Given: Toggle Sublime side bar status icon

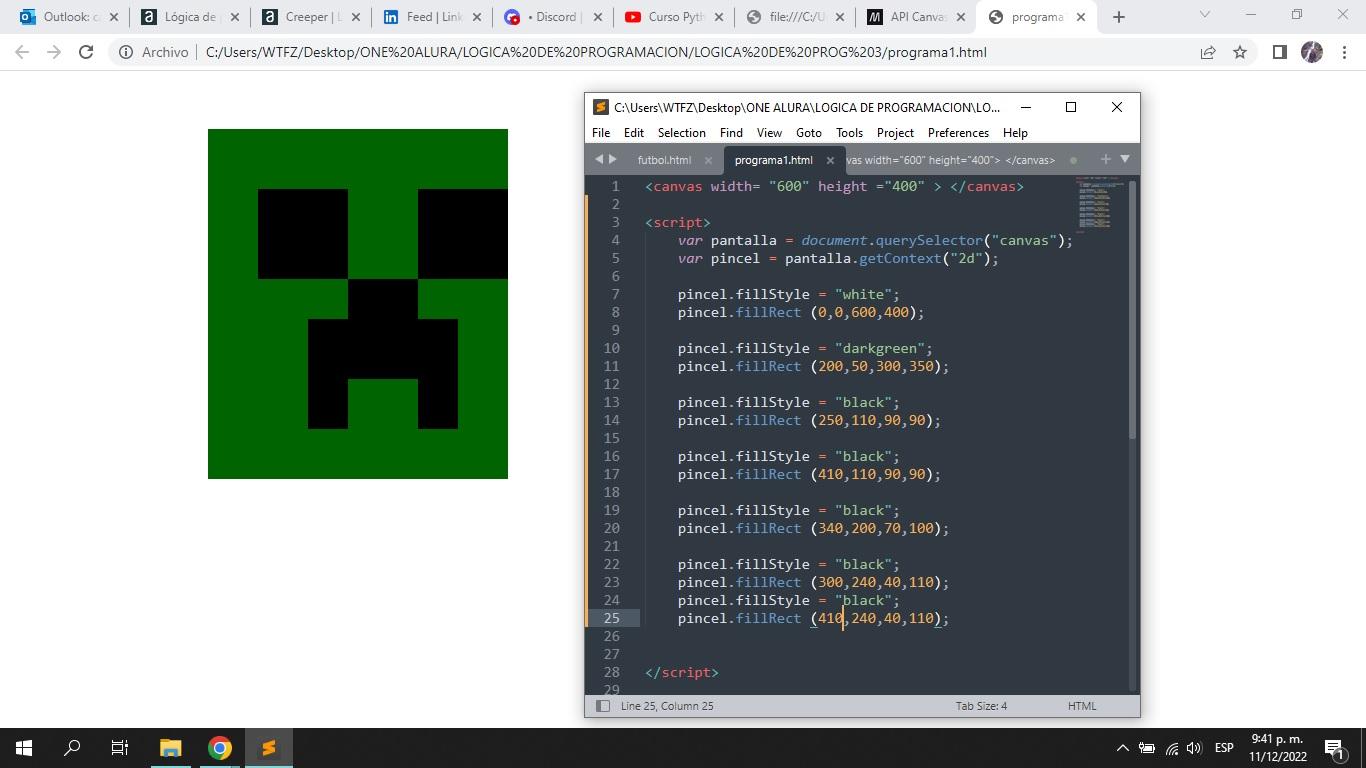Looking at the screenshot, I should (603, 706).
